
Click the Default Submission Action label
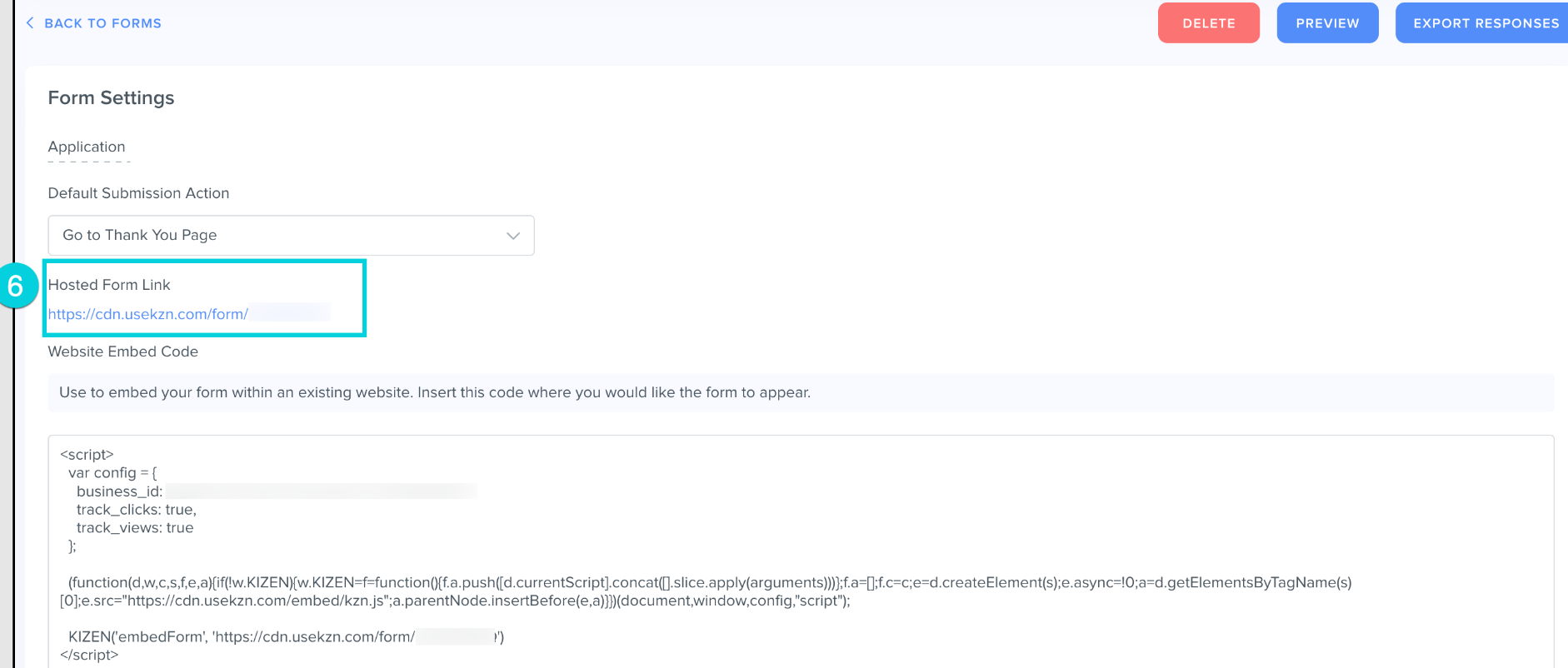coord(138,193)
